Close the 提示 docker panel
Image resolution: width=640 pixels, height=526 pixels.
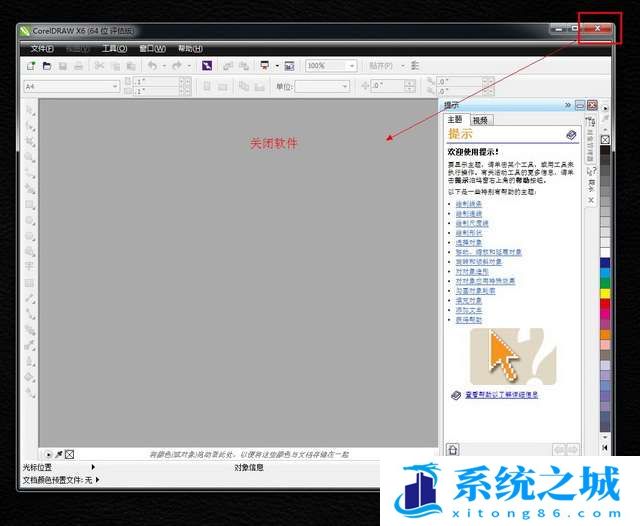[592, 105]
